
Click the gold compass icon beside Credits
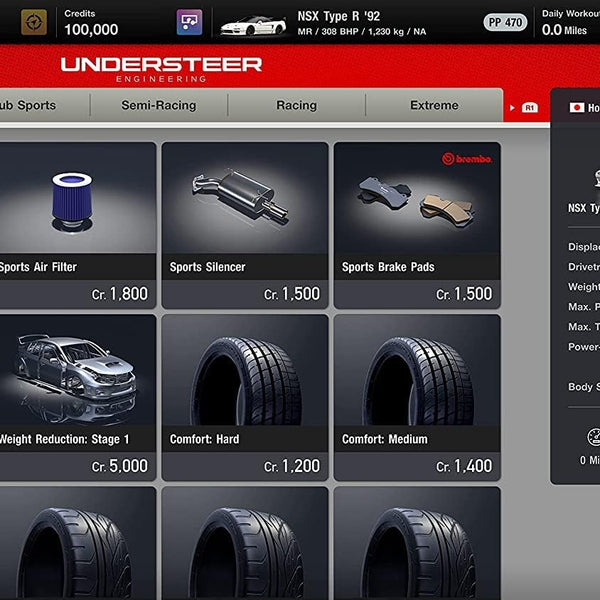tap(34, 22)
